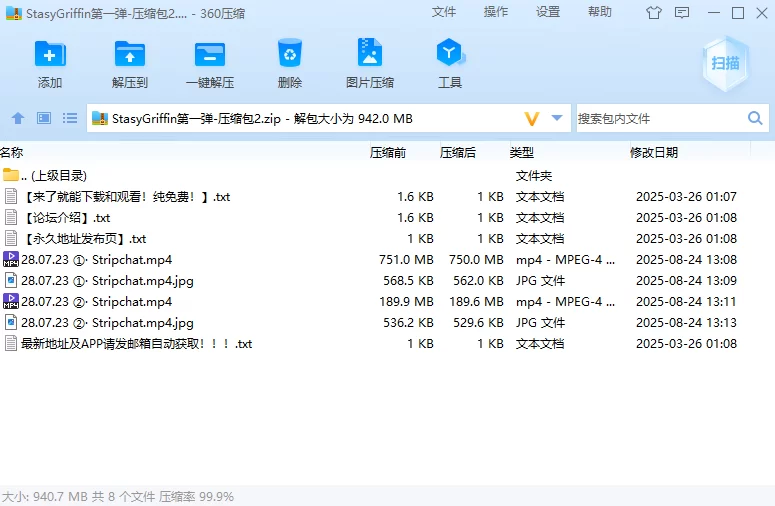
Task: Open the 图片压缩 image compression tool
Action: (x=370, y=52)
